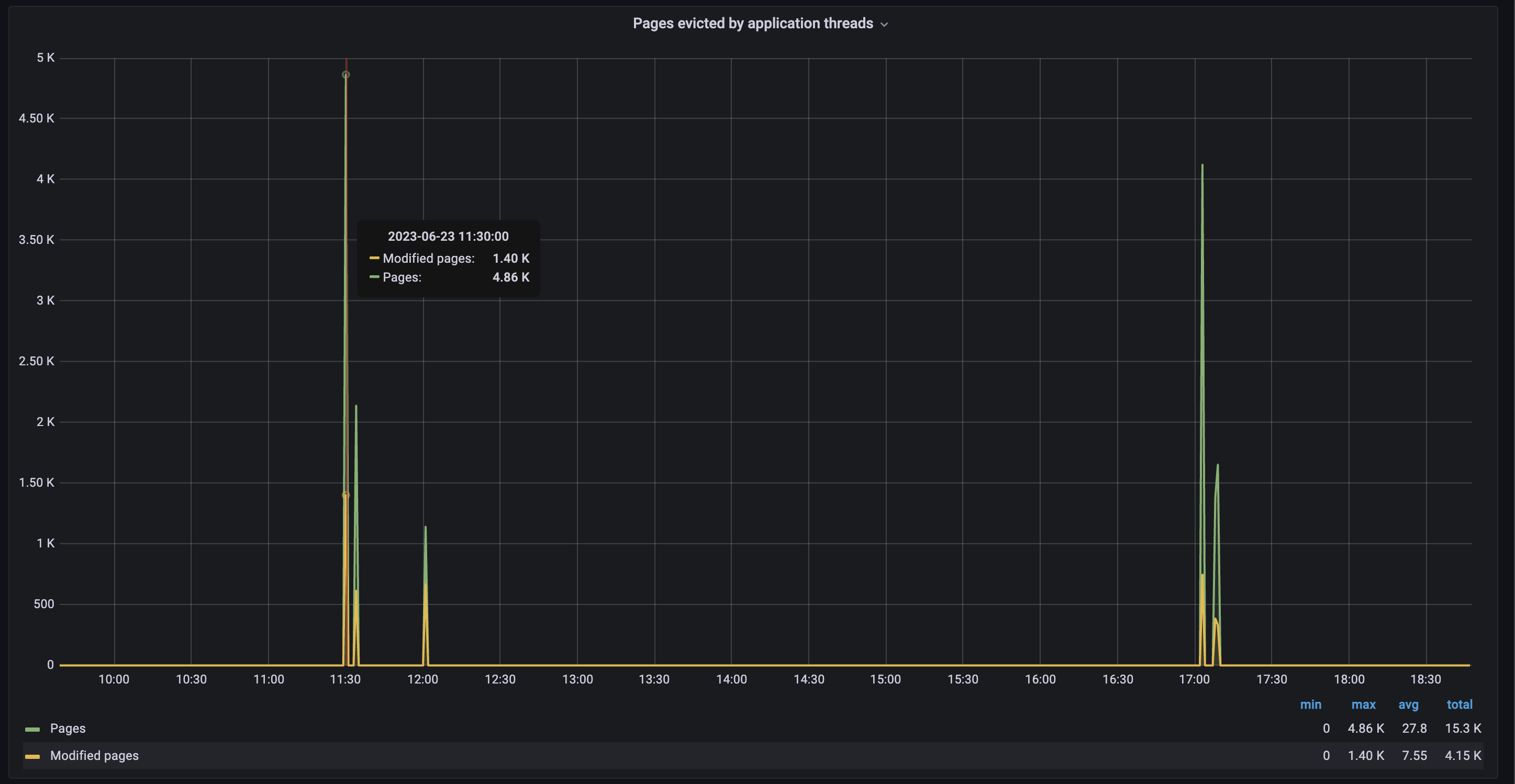
Task: Click the yellow data point at 1.40 K
Action: pos(346,495)
